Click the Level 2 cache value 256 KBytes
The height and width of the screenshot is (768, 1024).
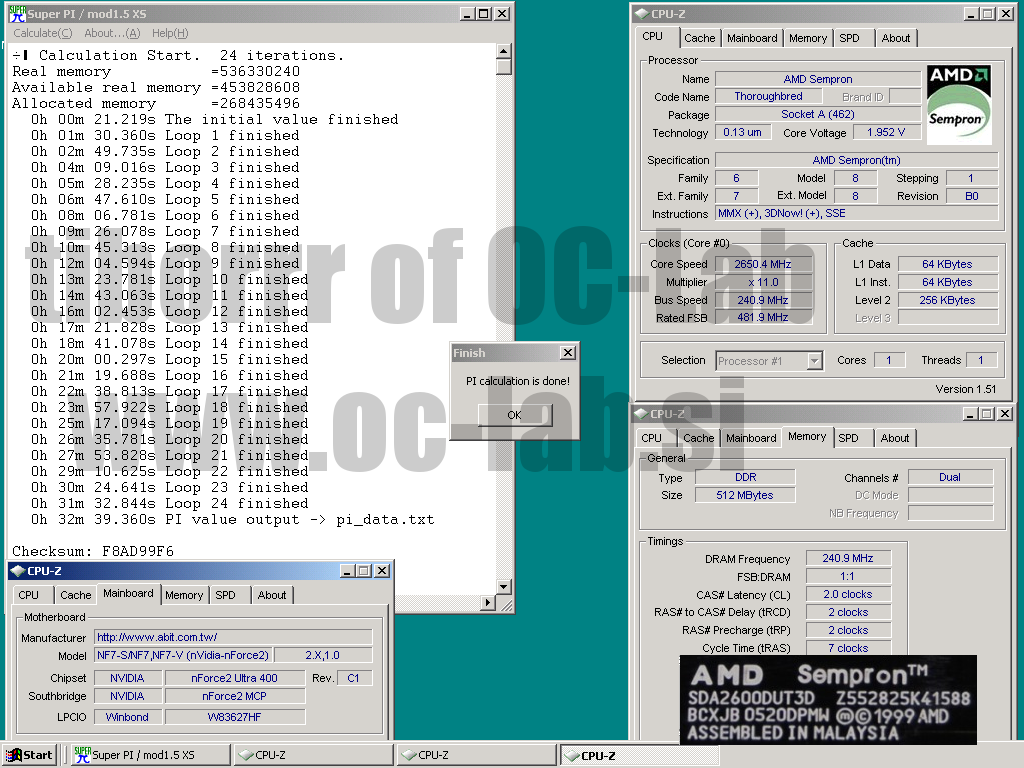pyautogui.click(x=948, y=300)
